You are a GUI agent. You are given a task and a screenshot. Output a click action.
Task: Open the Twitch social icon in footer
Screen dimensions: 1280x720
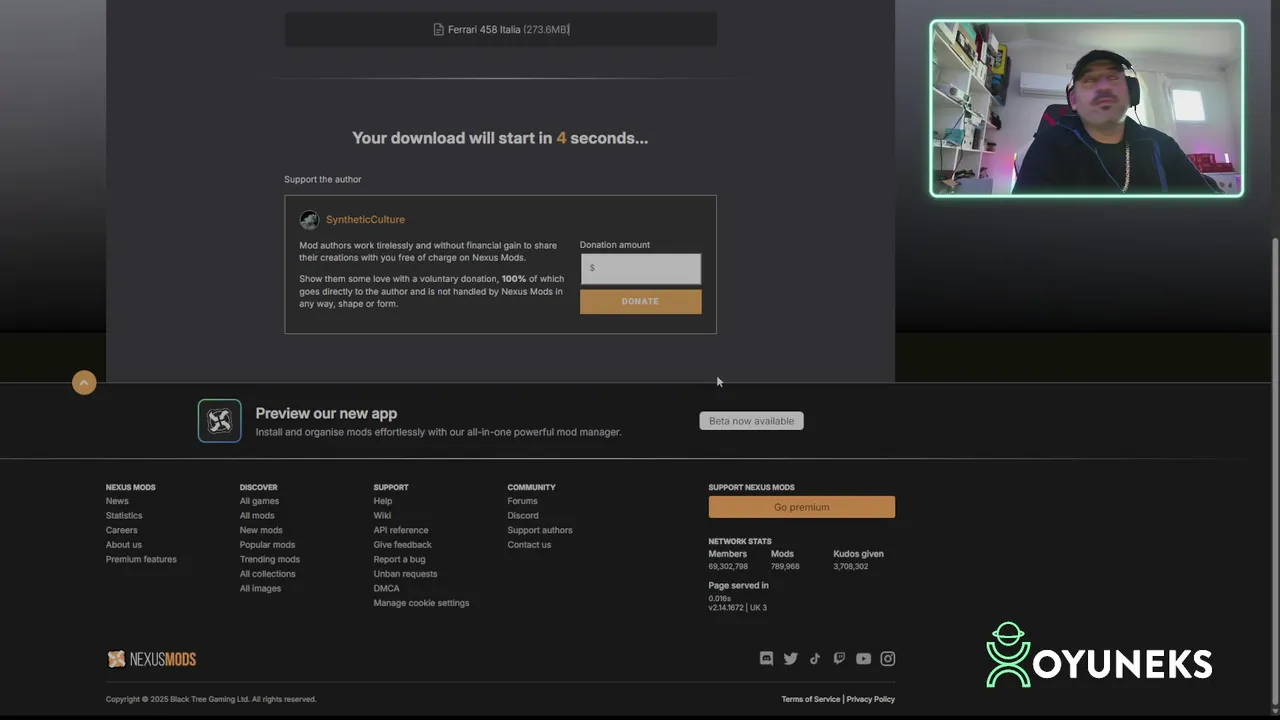coord(839,659)
